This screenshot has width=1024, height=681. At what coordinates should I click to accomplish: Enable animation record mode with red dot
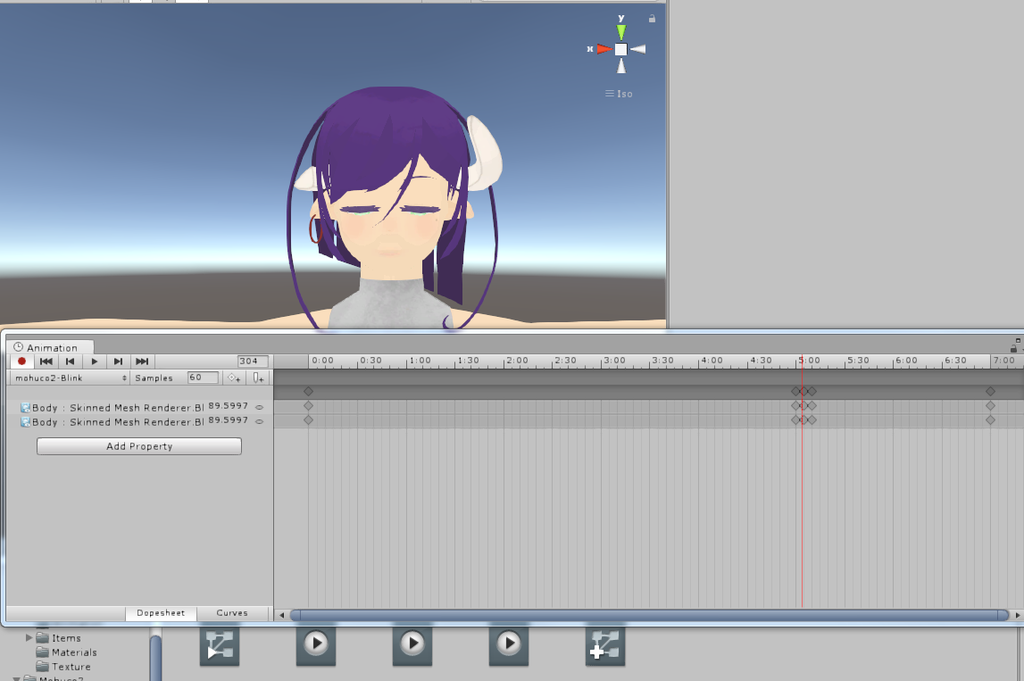pyautogui.click(x=22, y=361)
